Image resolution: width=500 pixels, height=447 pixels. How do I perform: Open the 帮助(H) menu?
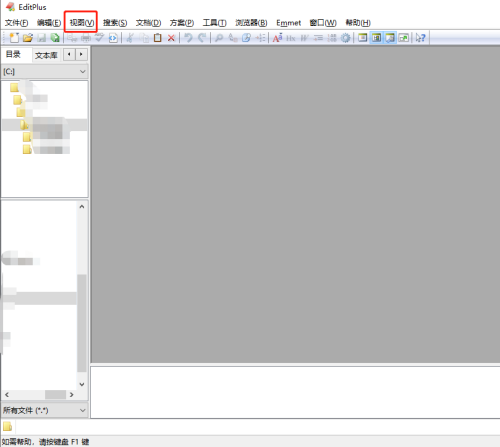(358, 23)
